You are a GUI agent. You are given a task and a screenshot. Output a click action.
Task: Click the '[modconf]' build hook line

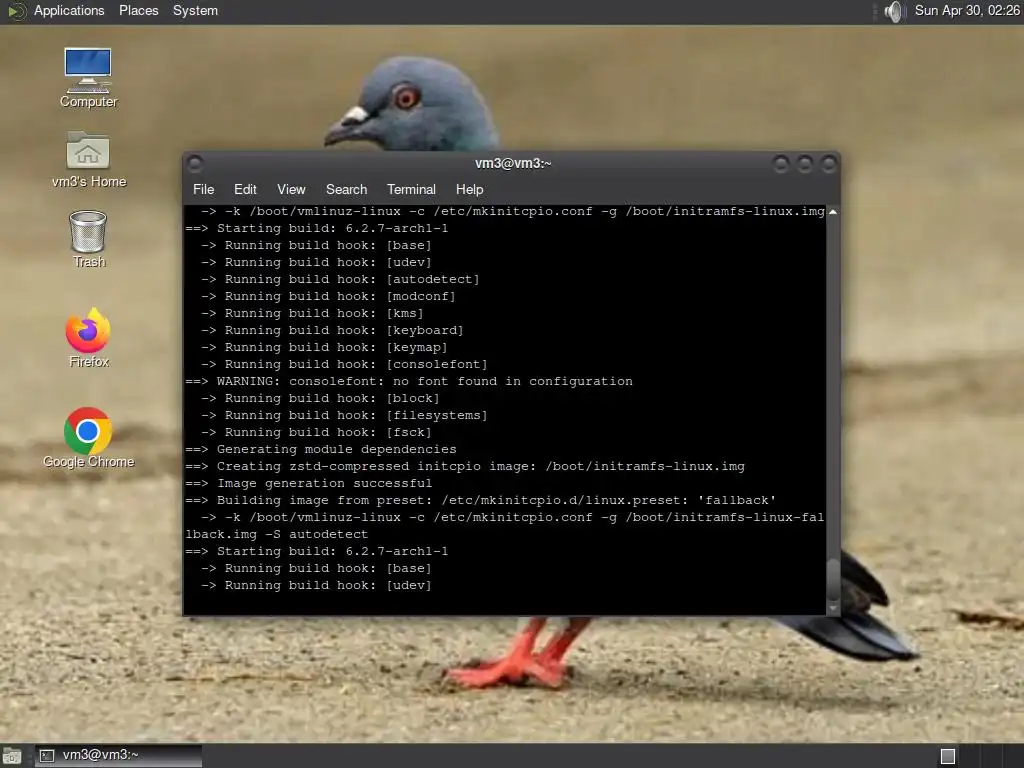point(328,296)
